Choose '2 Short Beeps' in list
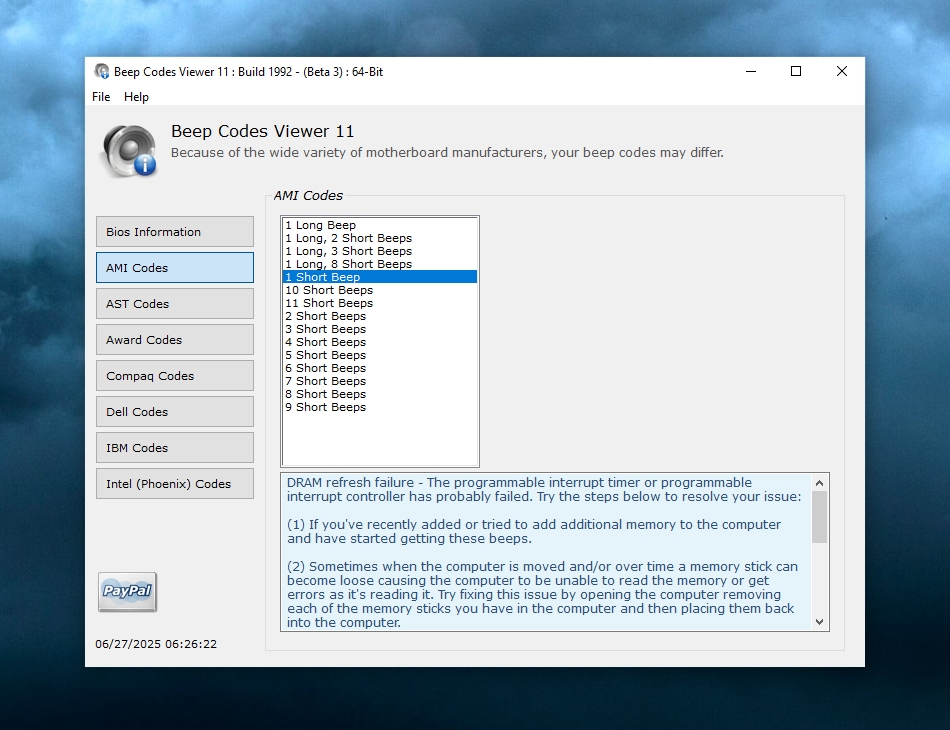 click(380, 316)
